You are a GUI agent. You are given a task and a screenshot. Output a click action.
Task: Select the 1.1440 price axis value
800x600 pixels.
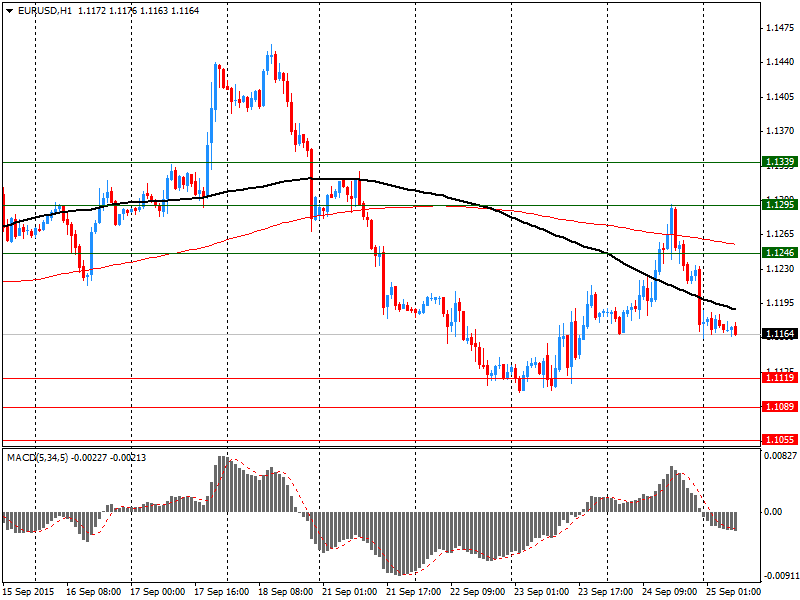[x=781, y=62]
